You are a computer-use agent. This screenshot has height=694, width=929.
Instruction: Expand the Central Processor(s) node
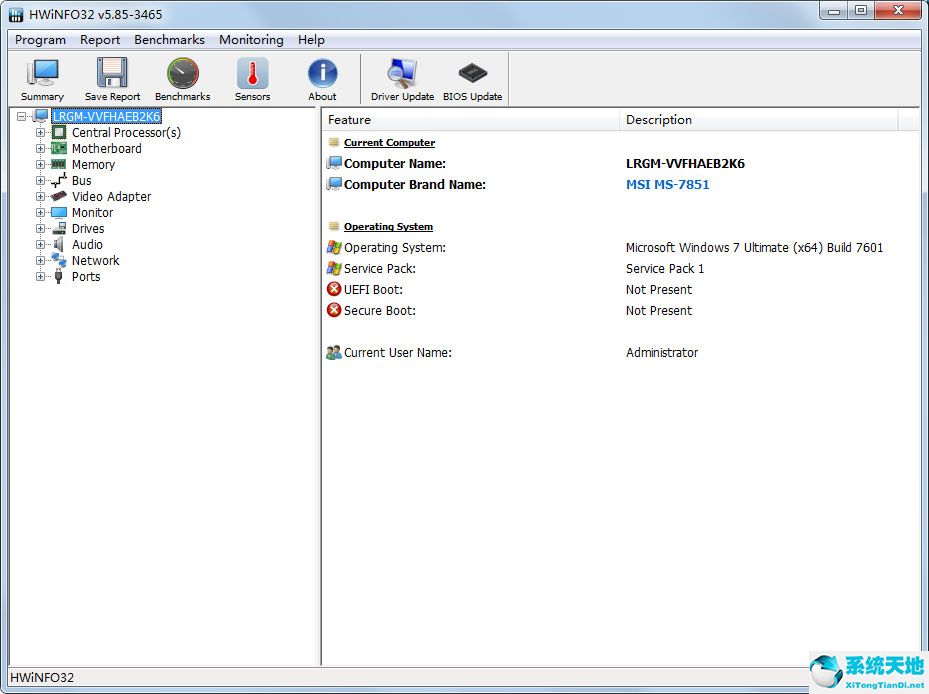[x=40, y=133]
